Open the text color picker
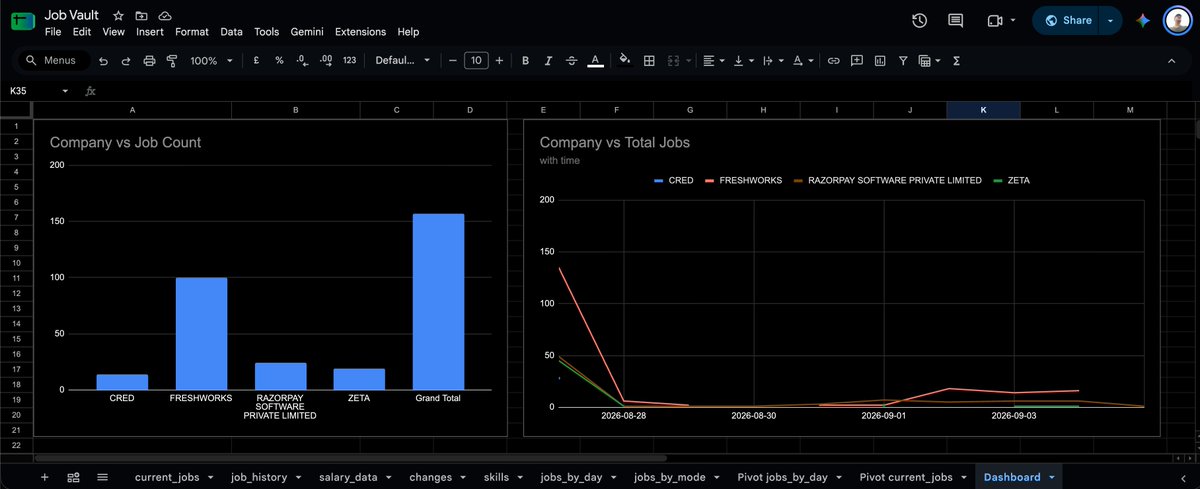This screenshot has height=489, width=1200. (595, 61)
